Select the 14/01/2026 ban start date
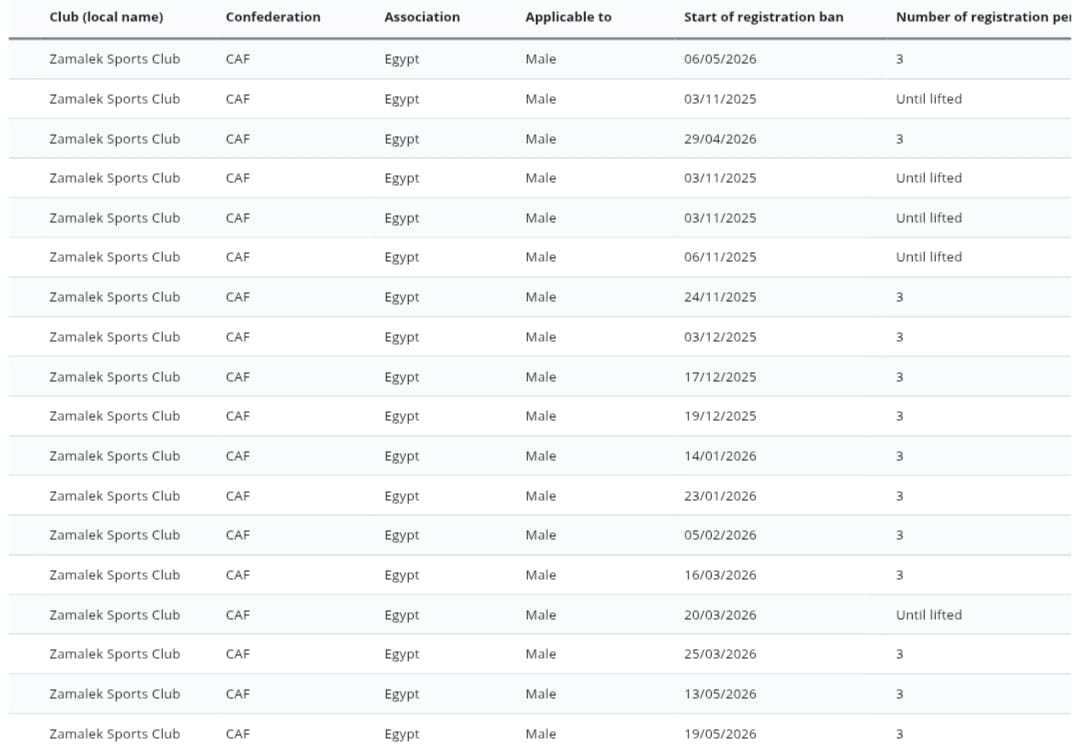This screenshot has height=747, width=1079. tap(720, 456)
